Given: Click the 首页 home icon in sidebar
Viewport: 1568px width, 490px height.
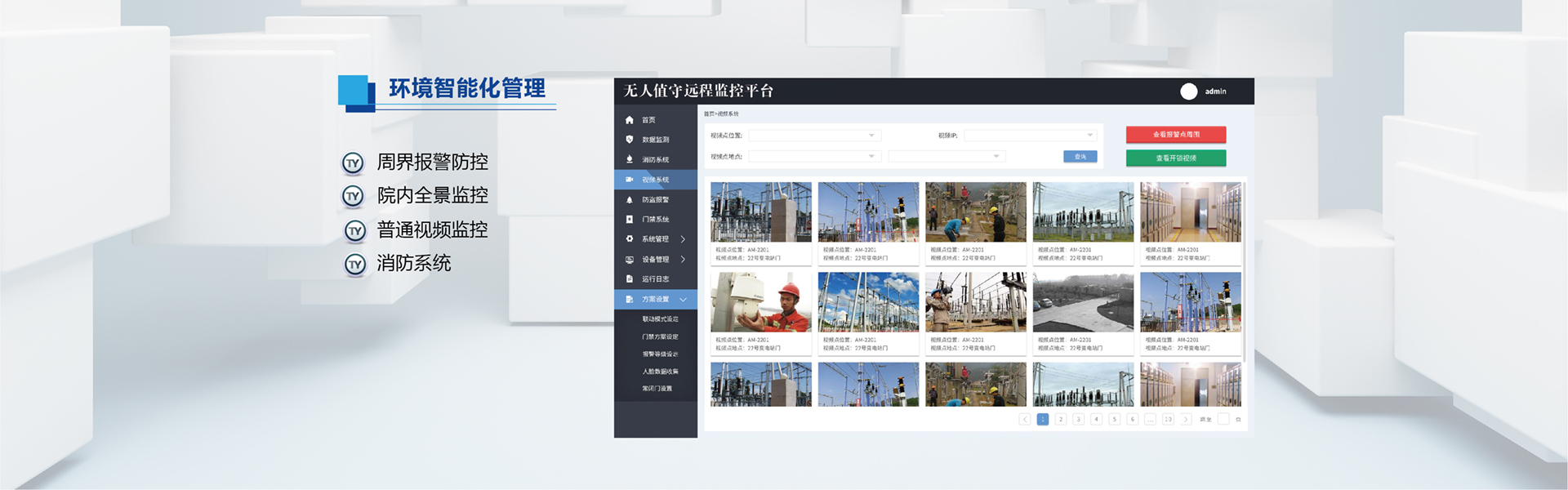Looking at the screenshot, I should 629,120.
